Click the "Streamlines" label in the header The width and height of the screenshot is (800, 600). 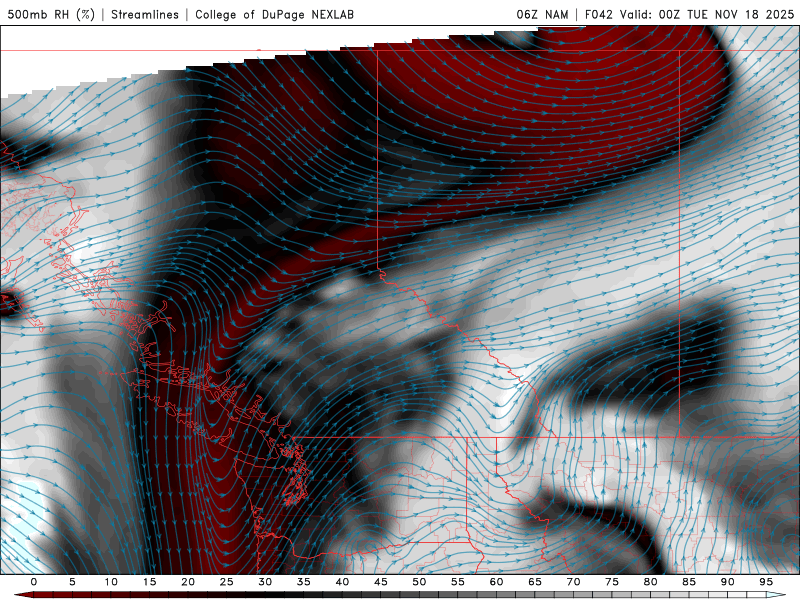[145, 14]
